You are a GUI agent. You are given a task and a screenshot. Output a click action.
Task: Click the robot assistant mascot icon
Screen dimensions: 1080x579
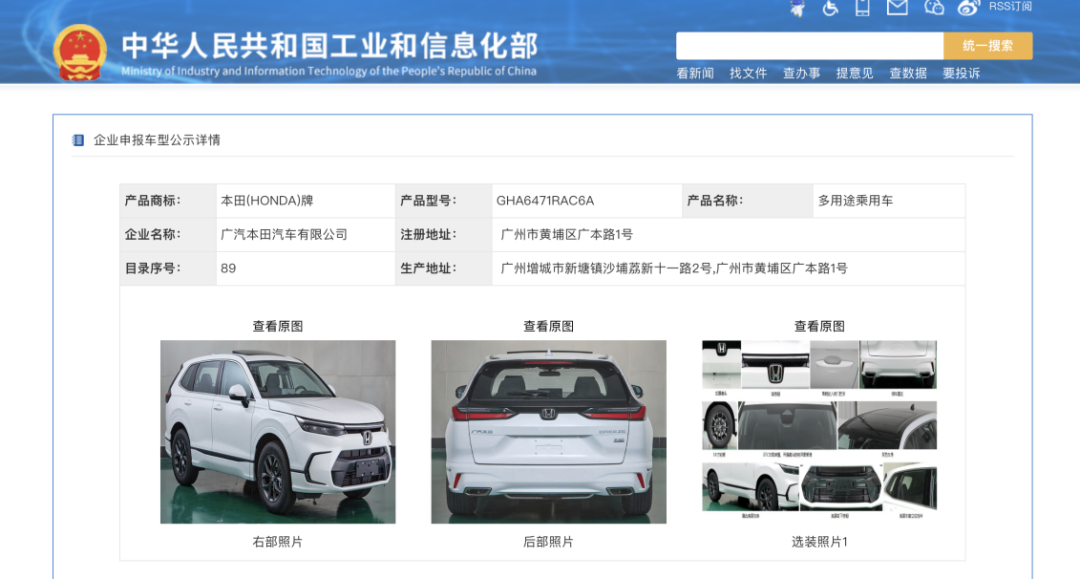[798, 8]
